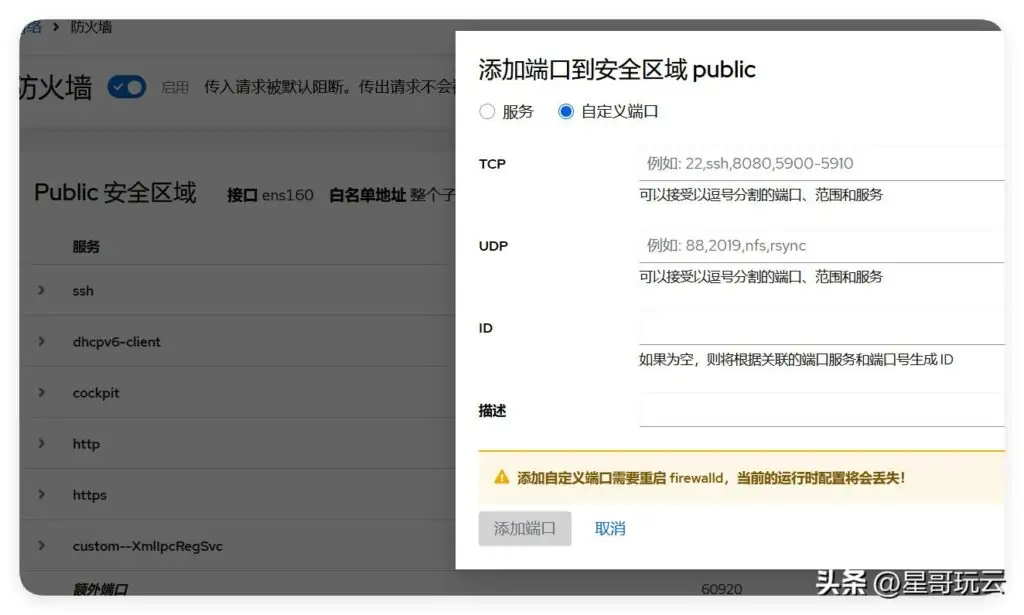Expand the ssh service row

point(40,290)
